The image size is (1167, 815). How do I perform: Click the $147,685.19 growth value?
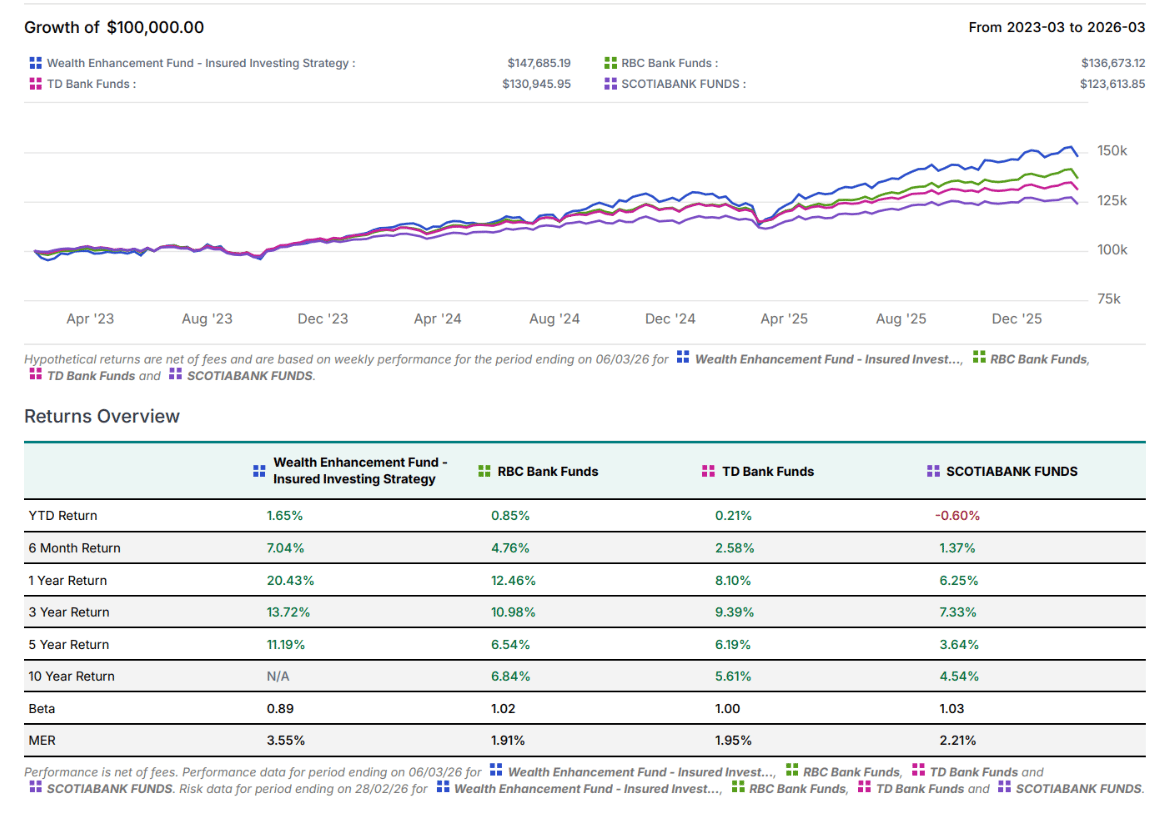(538, 63)
